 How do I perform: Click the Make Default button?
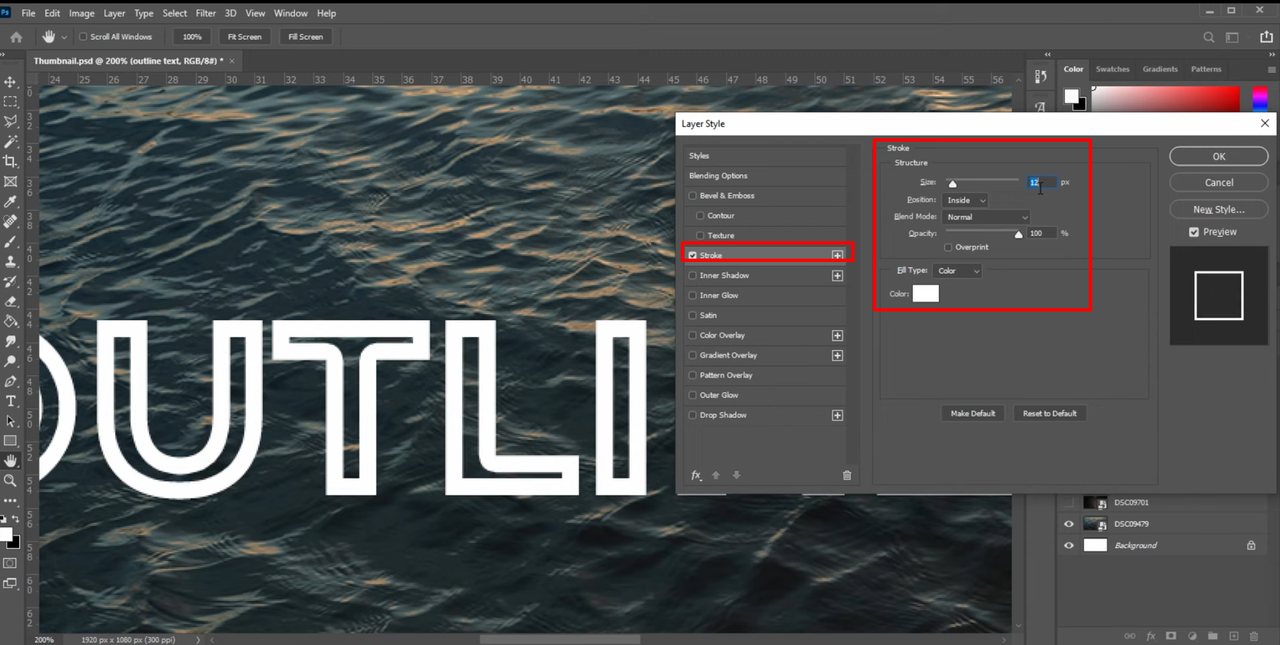point(973,413)
